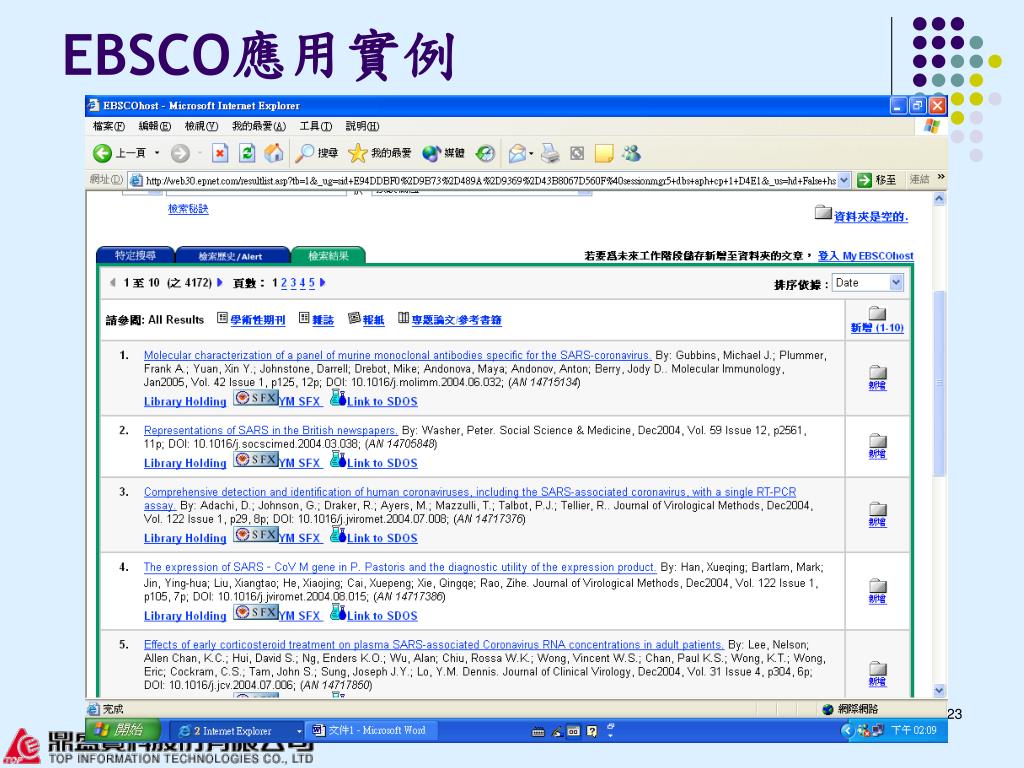
Task: Open the Home page house icon
Action: point(274,153)
